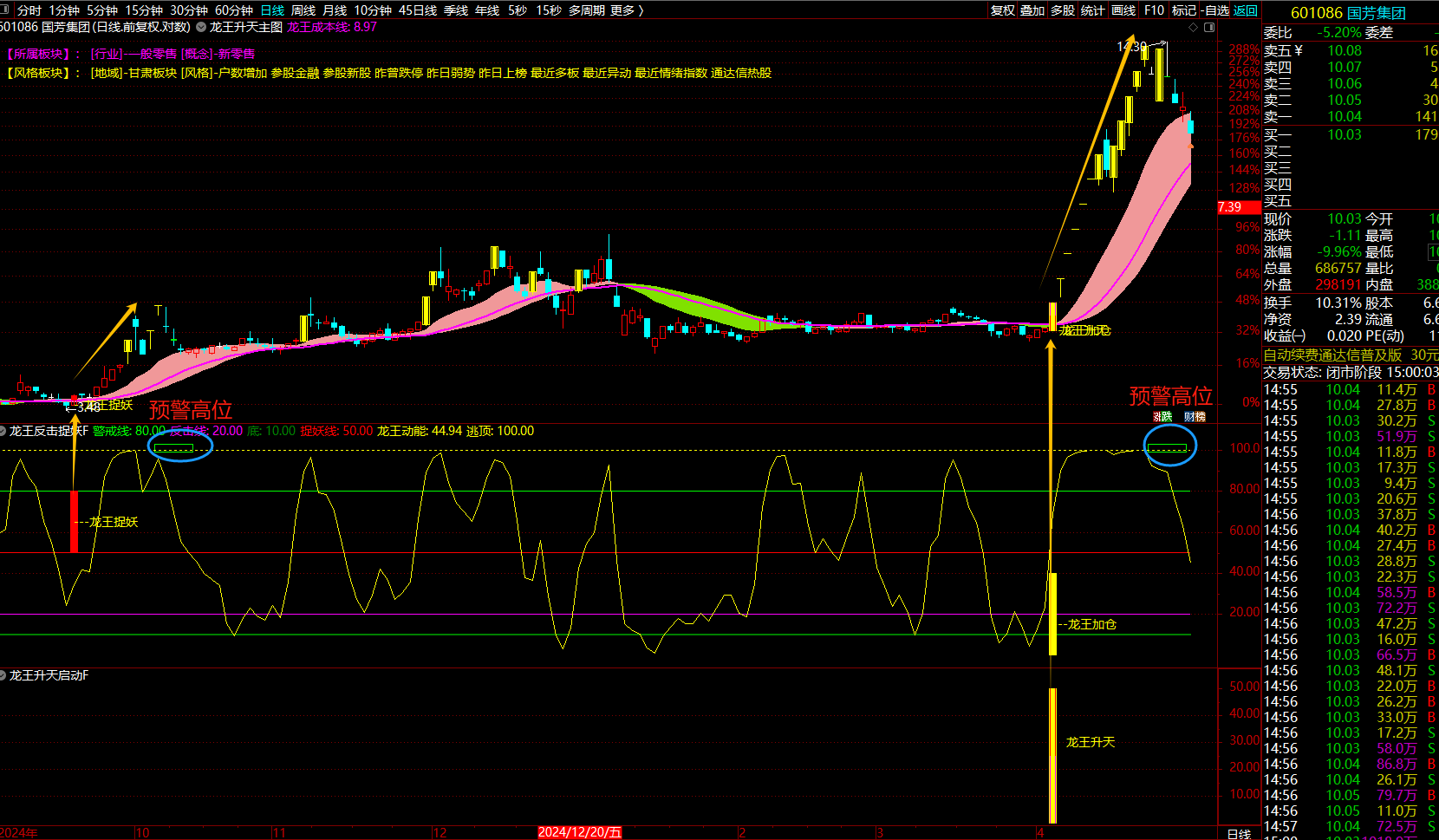The width and height of the screenshot is (1439, 840).
Task: Click the diamond icon at chart top-right
Action: pos(1193,27)
